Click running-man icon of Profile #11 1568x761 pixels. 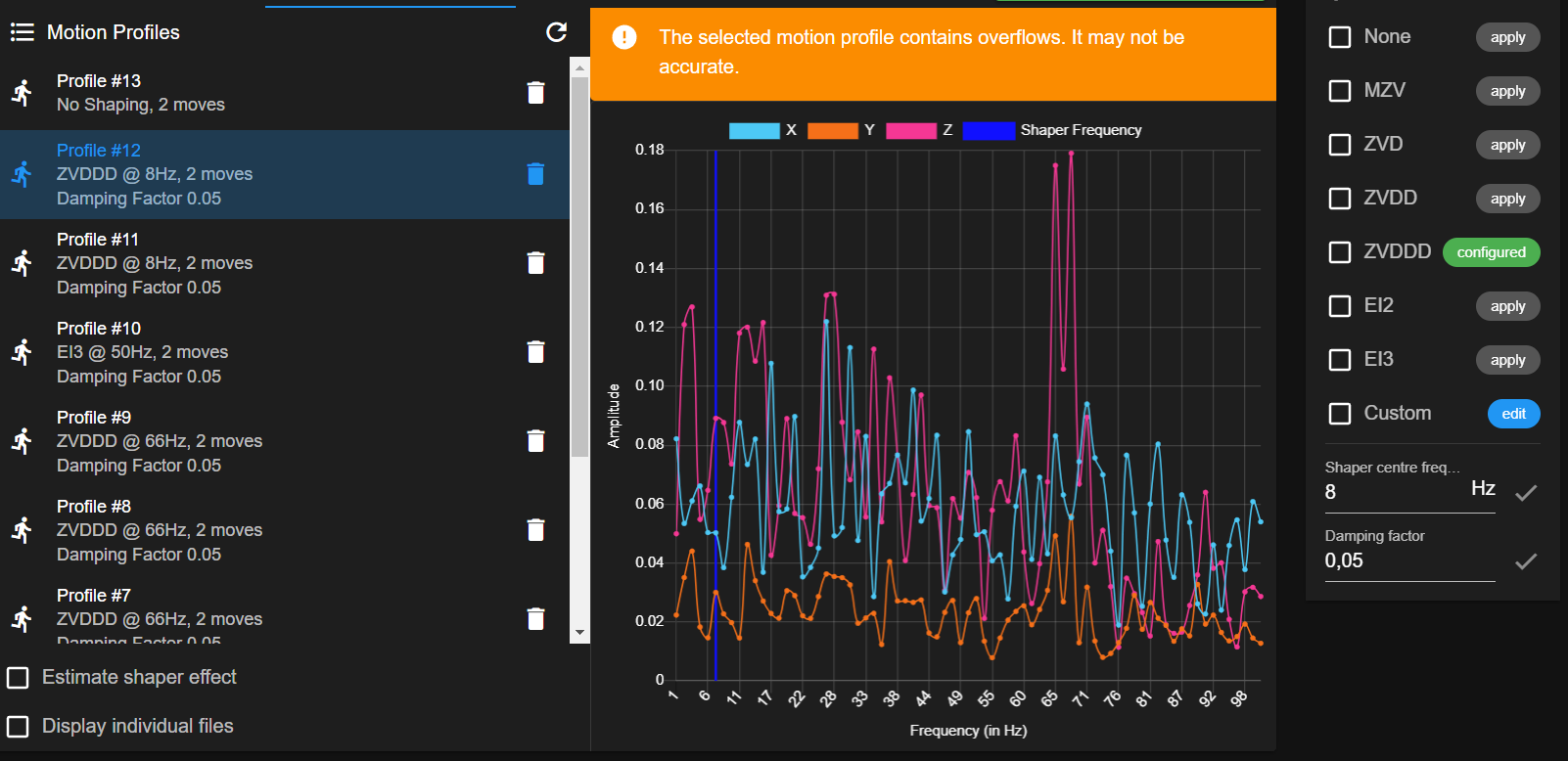point(22,263)
